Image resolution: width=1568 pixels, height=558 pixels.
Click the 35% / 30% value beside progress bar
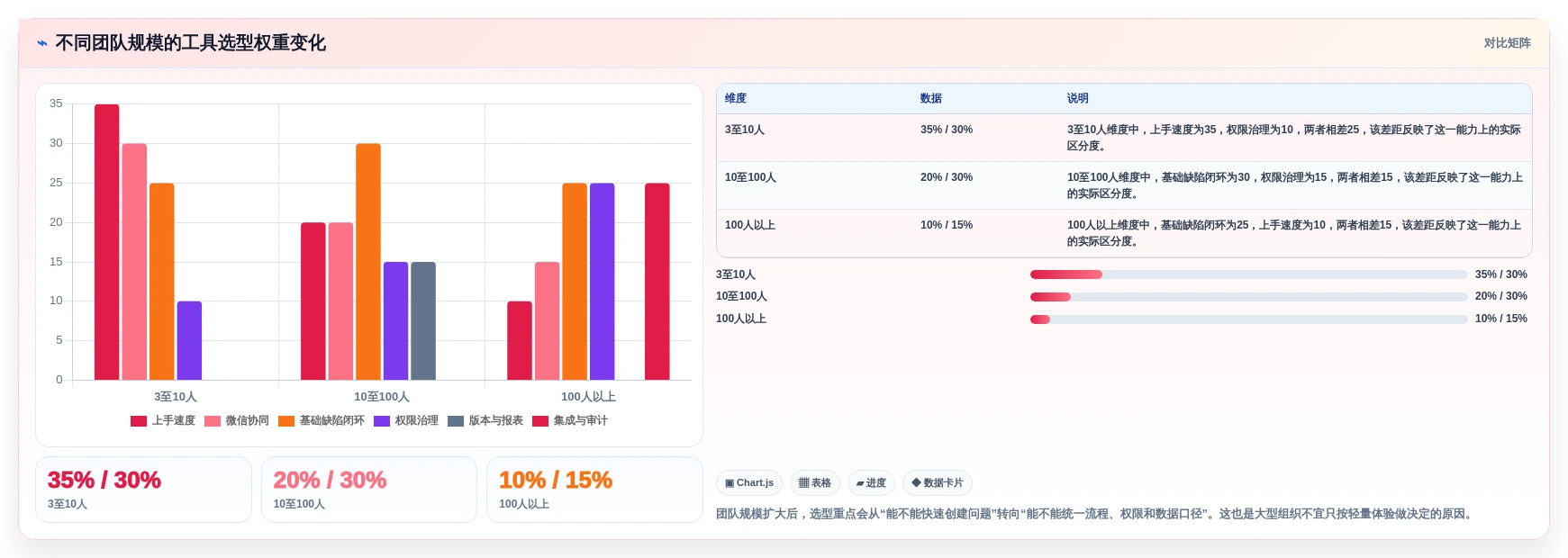pos(1501,274)
